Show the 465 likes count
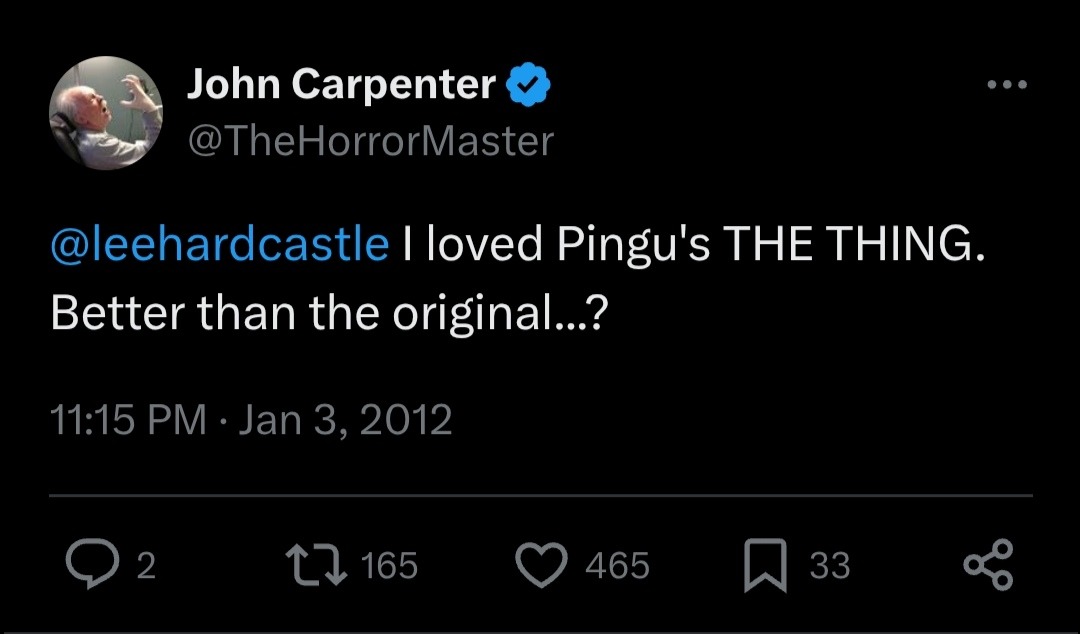Viewport: 1080px width, 634px height. (x=617, y=566)
